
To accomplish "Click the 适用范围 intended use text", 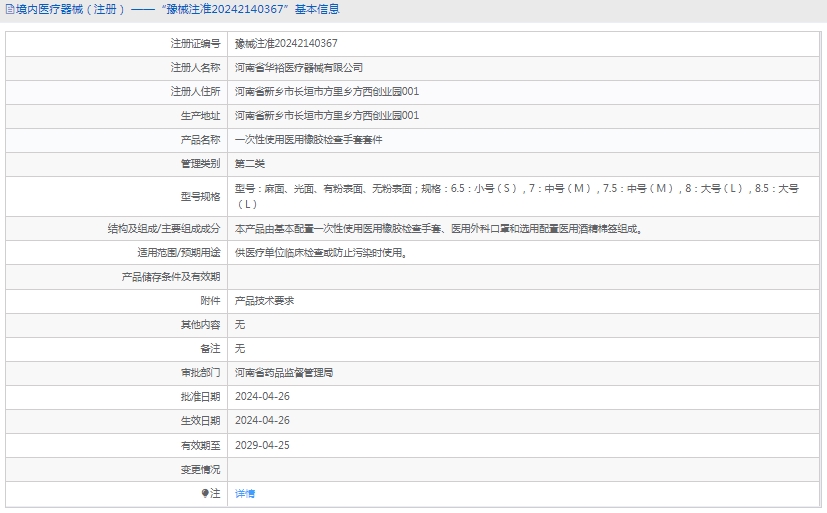I will pos(320,253).
